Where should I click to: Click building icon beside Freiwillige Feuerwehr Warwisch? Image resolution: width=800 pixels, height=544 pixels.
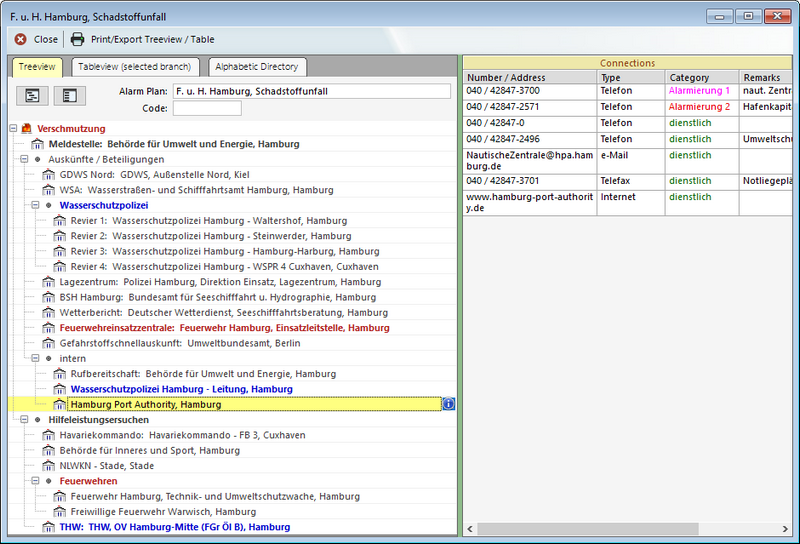(x=60, y=511)
